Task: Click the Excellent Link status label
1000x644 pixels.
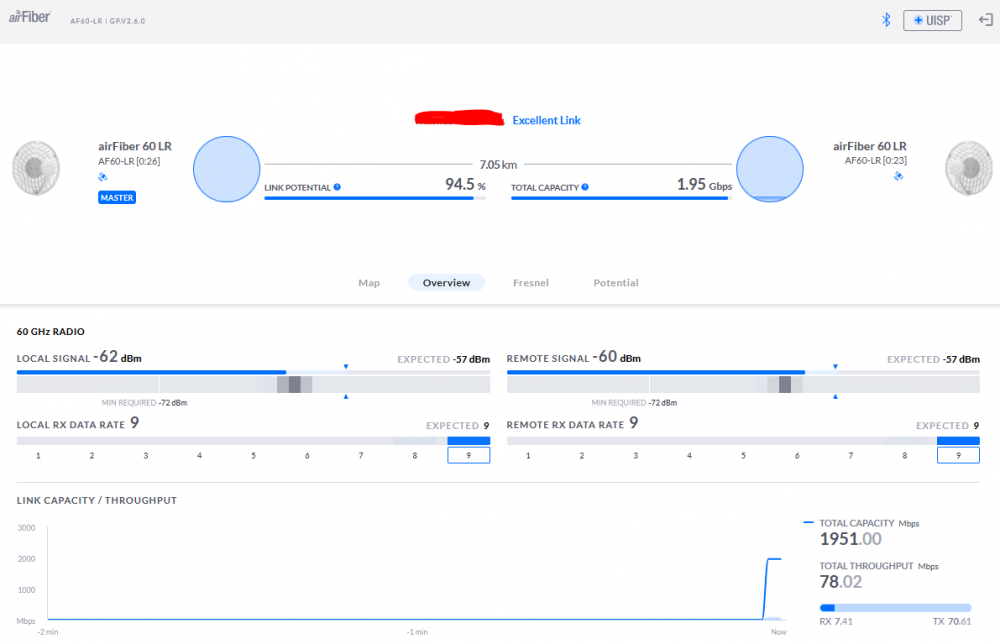Action: point(546,119)
